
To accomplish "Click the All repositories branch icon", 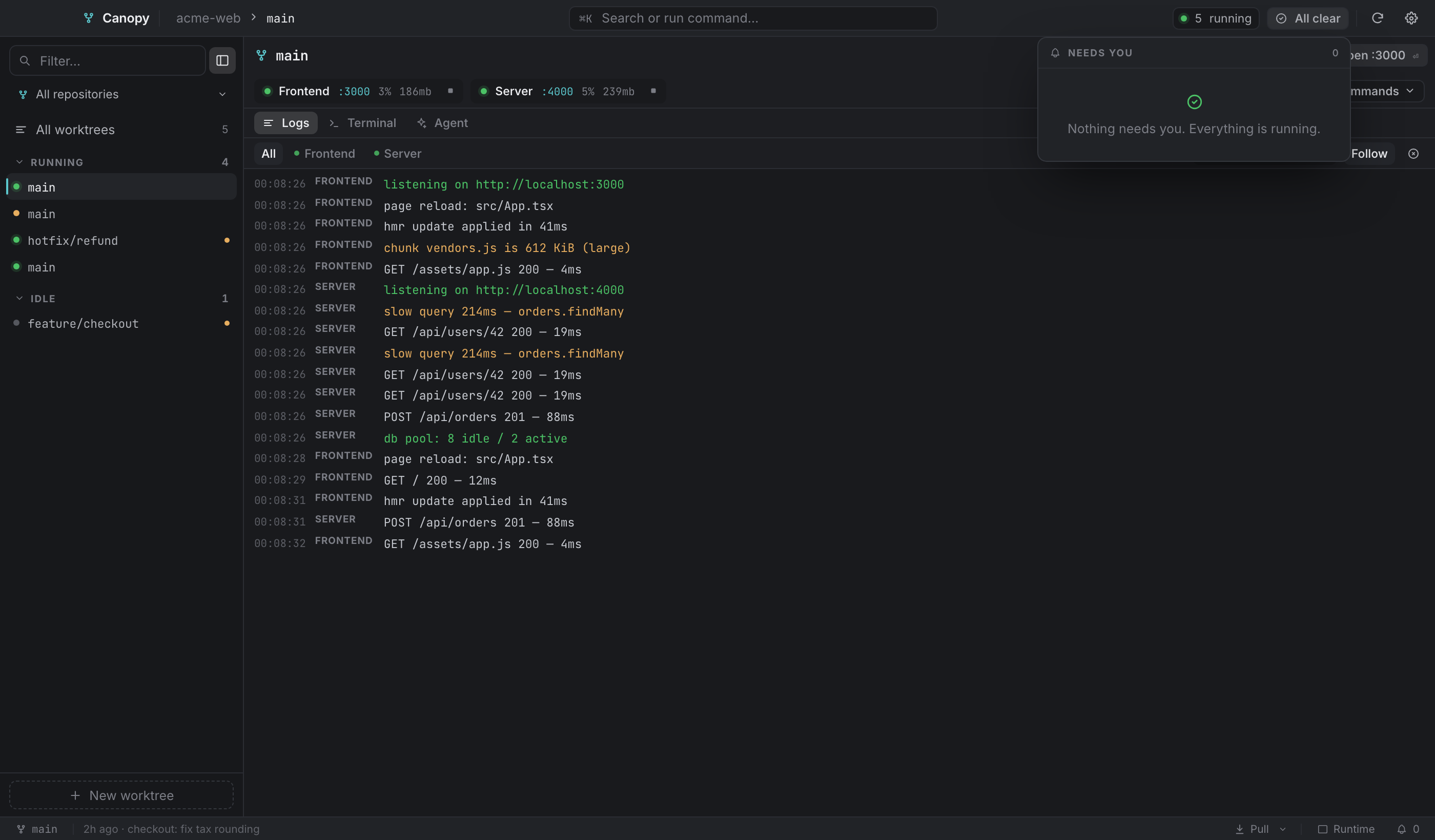I will tap(23, 94).
